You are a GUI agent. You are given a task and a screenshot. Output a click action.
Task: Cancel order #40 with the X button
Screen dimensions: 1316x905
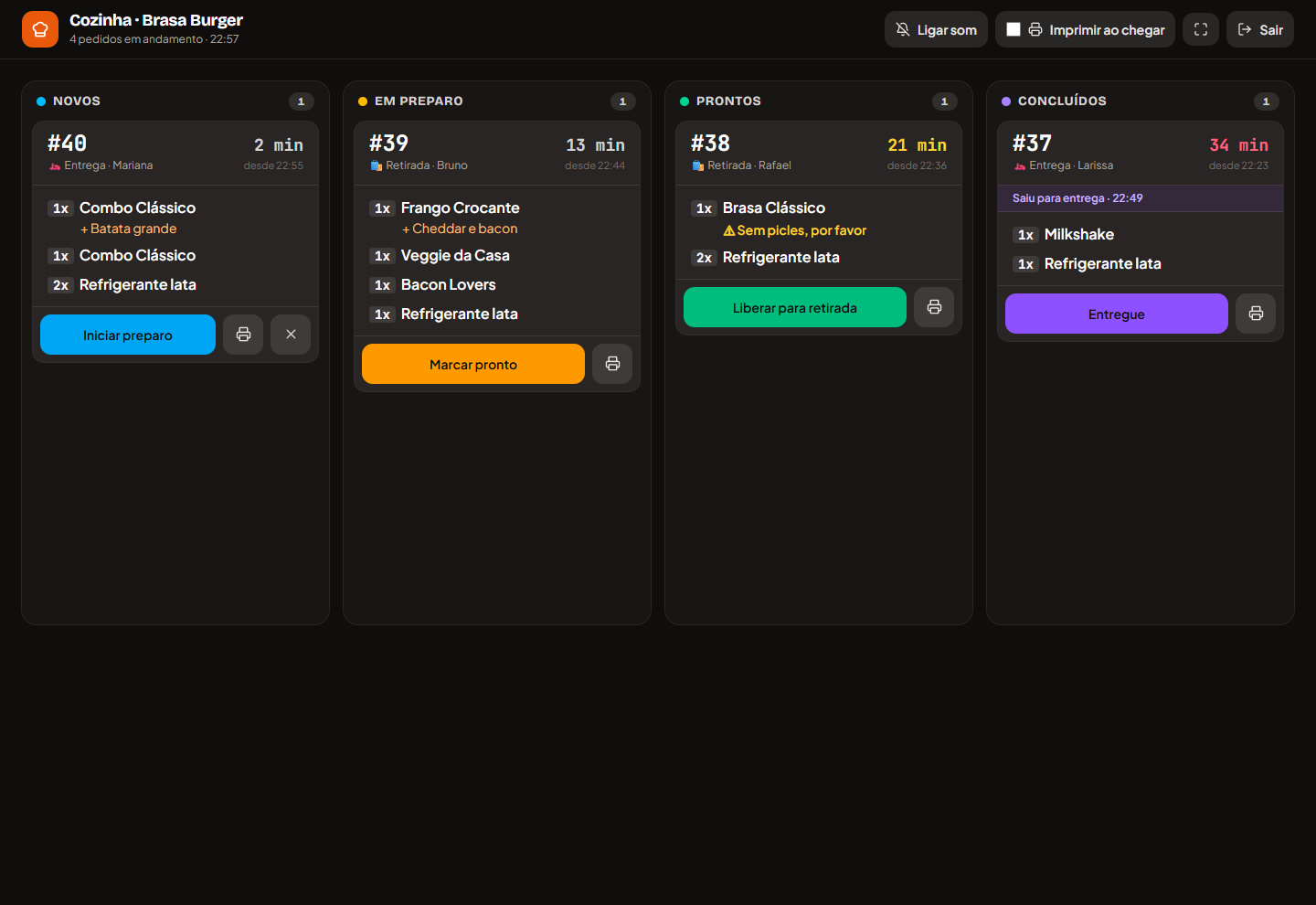pos(291,335)
